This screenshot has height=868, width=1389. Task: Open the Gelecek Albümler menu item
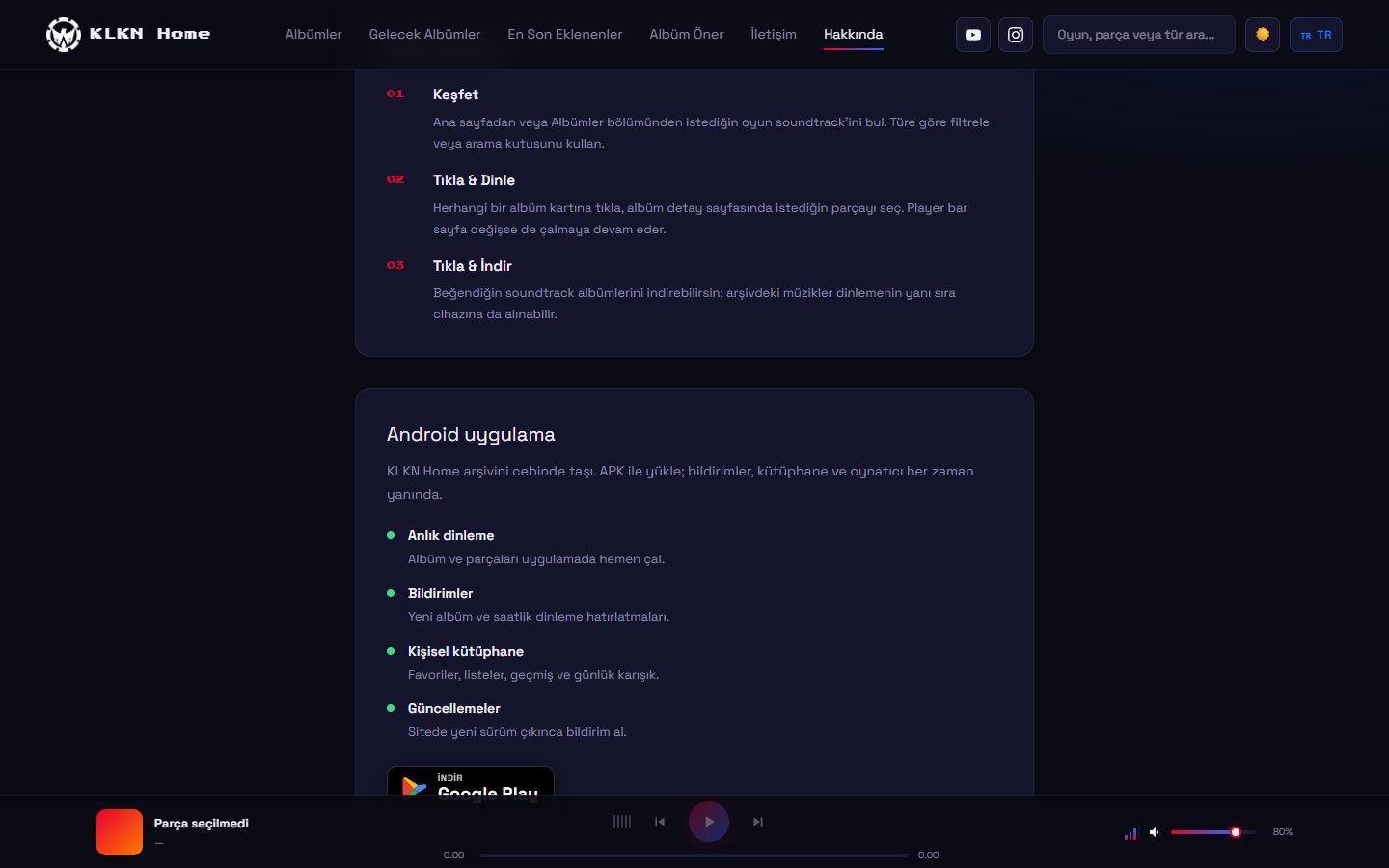[x=424, y=34]
